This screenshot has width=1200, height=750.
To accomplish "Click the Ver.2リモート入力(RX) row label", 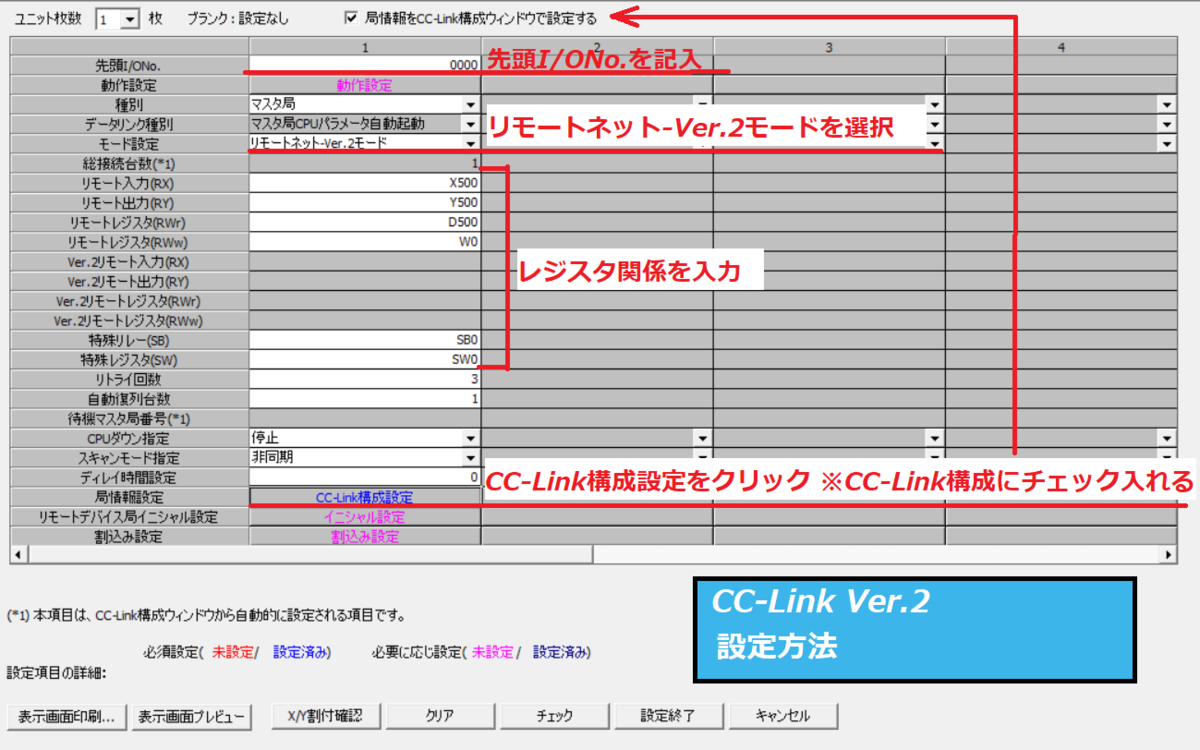I will 129,261.
